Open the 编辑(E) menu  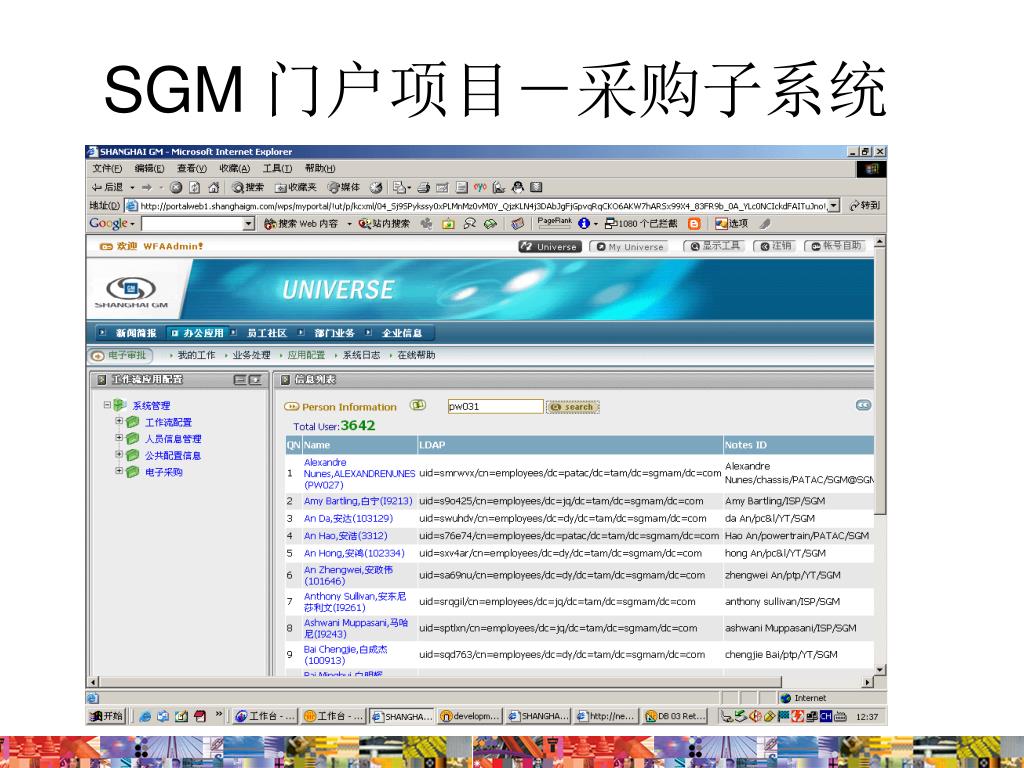pyautogui.click(x=149, y=168)
